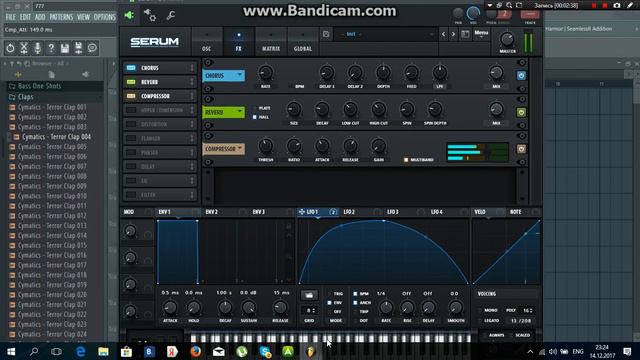Select Flanger in the effects rack list
This screenshot has height=360, width=640.
pos(160,138)
